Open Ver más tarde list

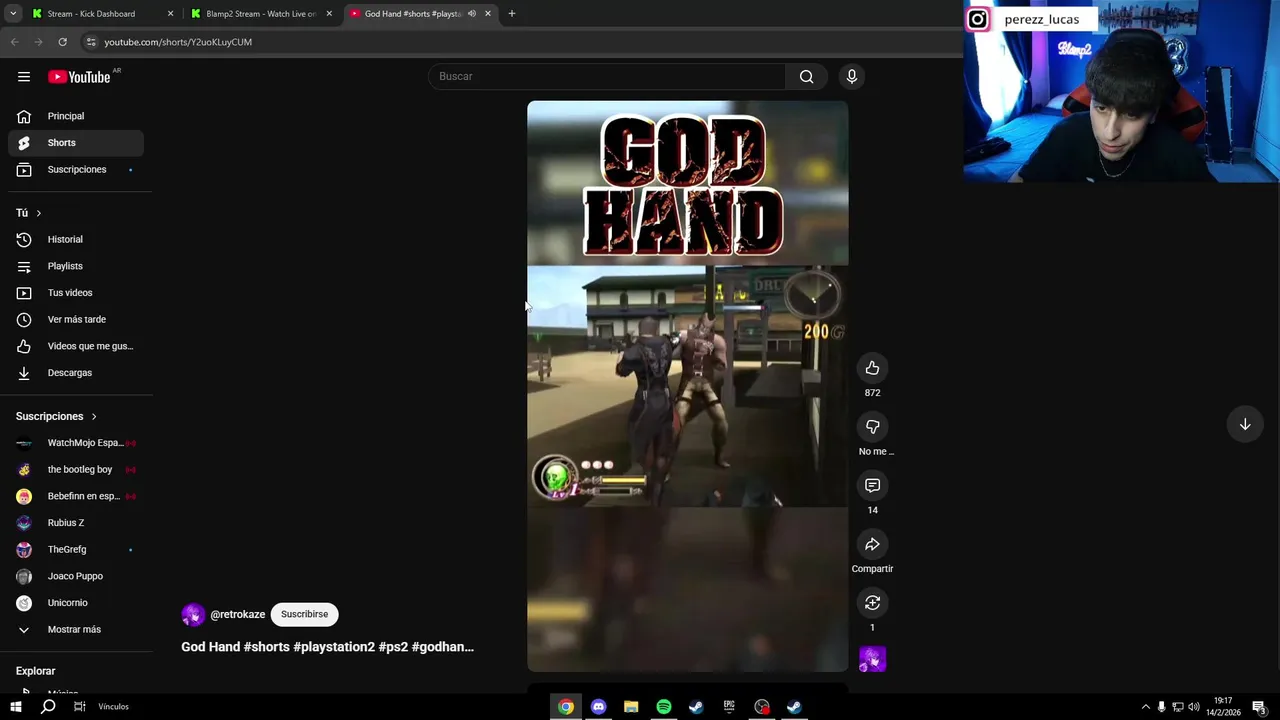[x=76, y=320]
